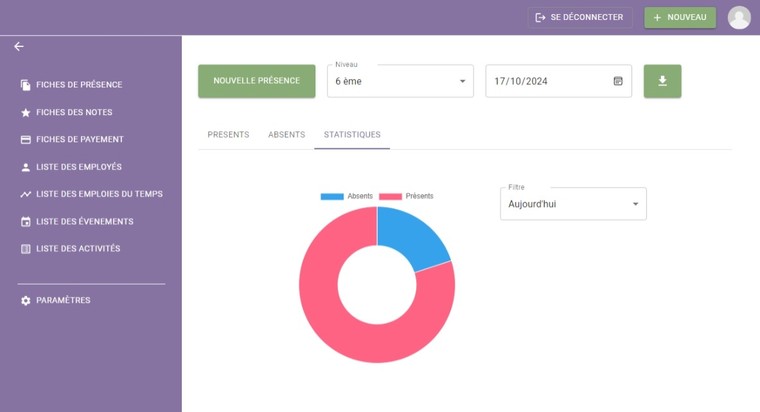
Task: Toggle the blue Absents legend swatch
Action: point(332,196)
